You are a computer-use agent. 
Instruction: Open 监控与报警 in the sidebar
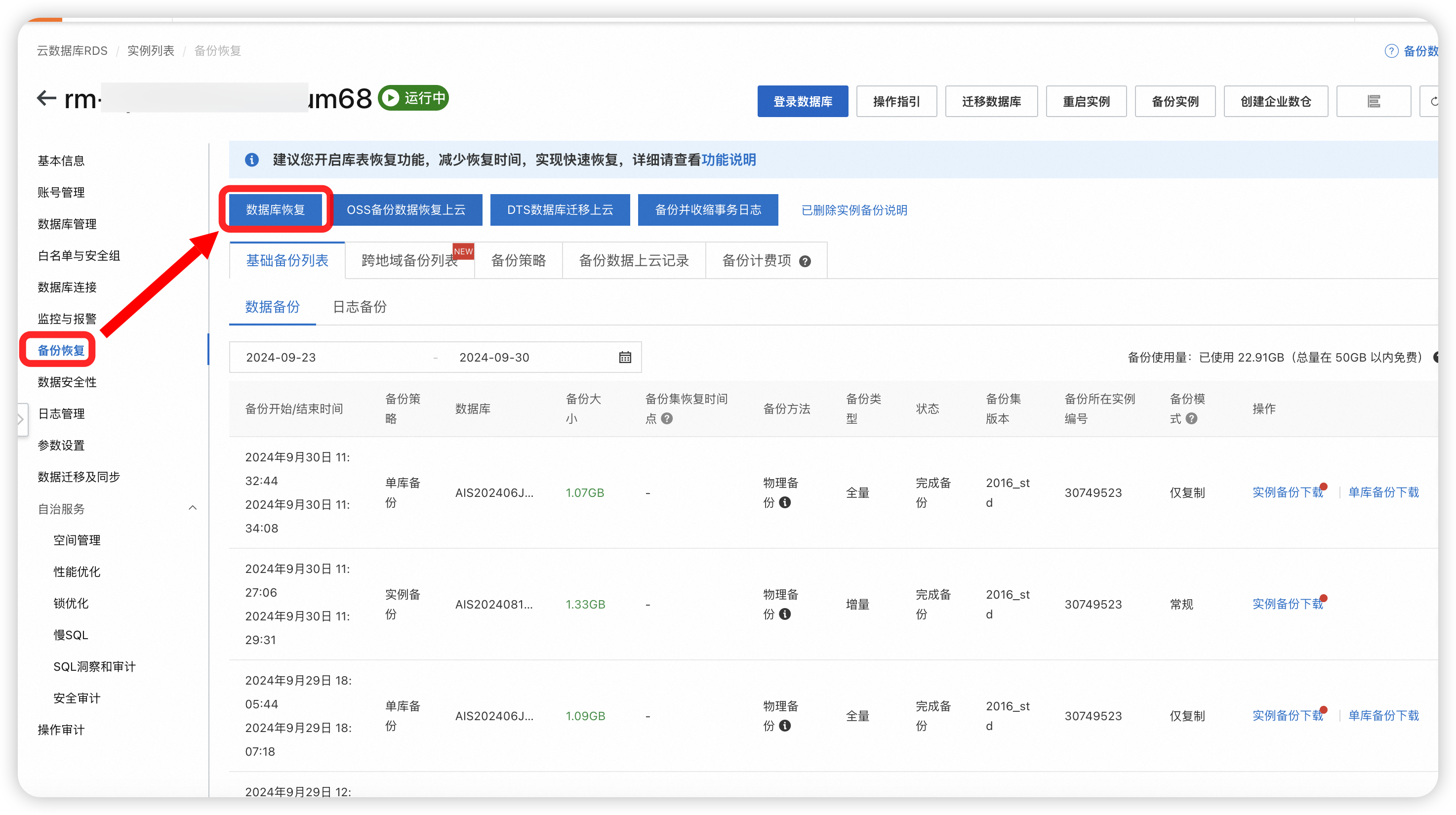[67, 319]
